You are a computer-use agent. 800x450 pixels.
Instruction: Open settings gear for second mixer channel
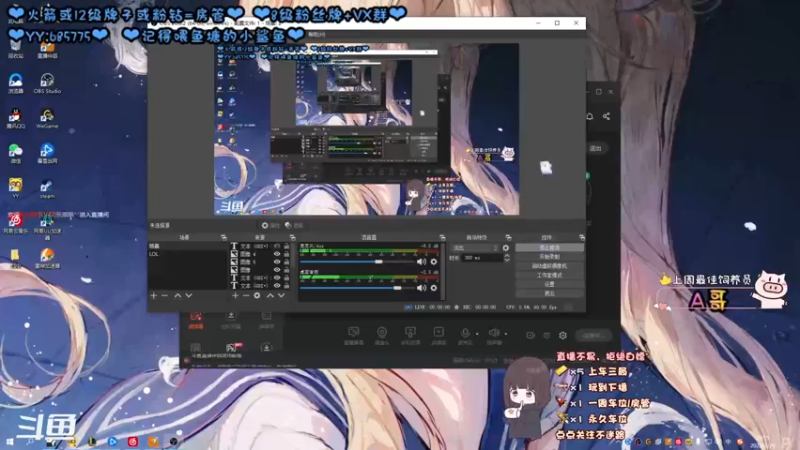coord(434,288)
